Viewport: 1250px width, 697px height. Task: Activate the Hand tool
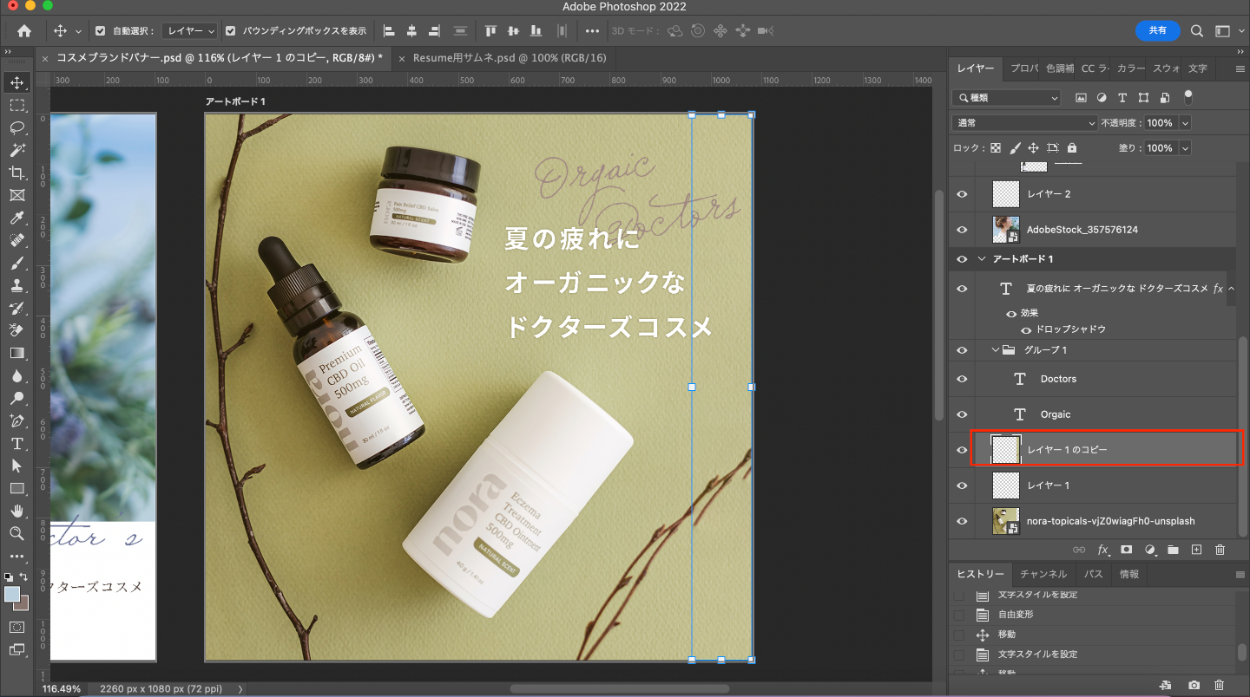pos(17,511)
